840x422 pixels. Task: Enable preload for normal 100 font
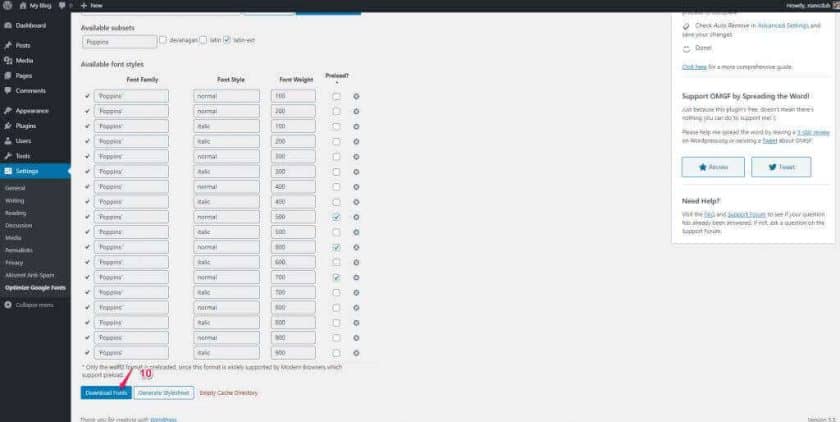tap(336, 96)
